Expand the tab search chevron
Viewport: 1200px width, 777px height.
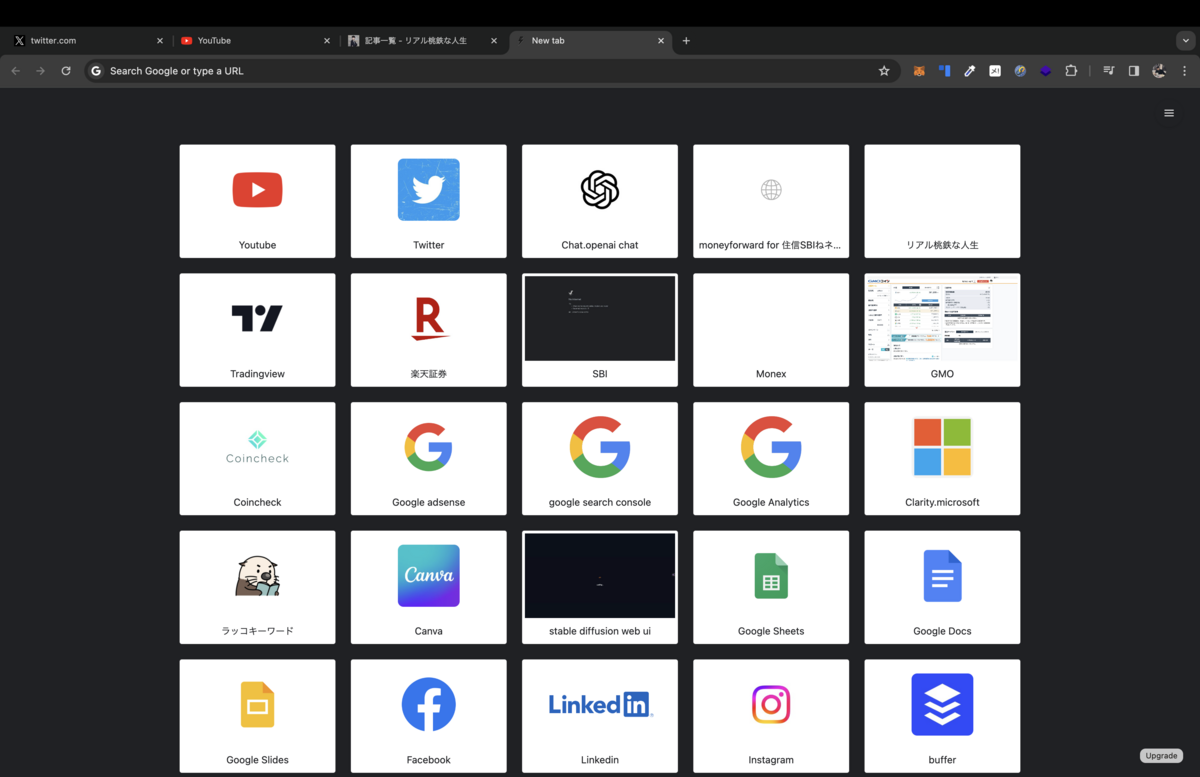point(1185,41)
